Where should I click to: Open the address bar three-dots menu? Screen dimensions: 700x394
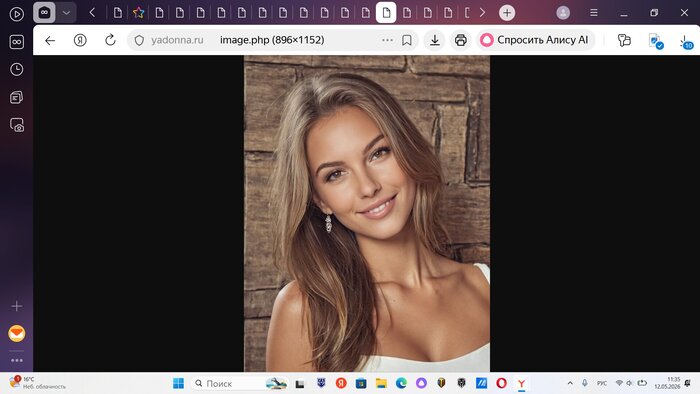point(388,40)
